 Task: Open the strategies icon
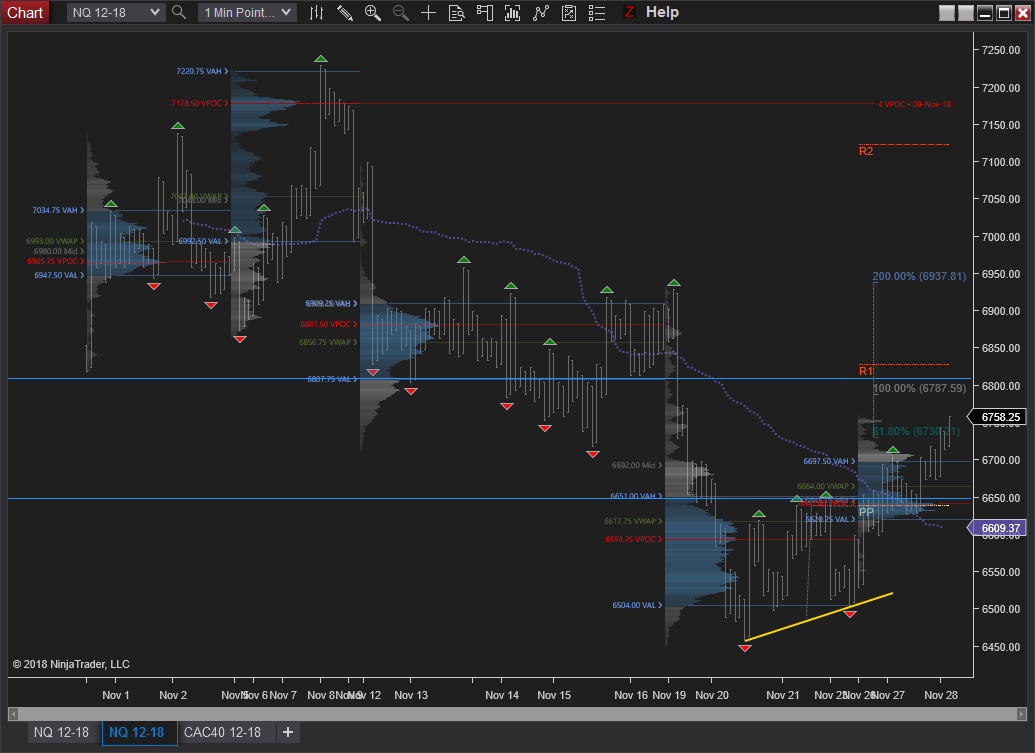coord(568,13)
